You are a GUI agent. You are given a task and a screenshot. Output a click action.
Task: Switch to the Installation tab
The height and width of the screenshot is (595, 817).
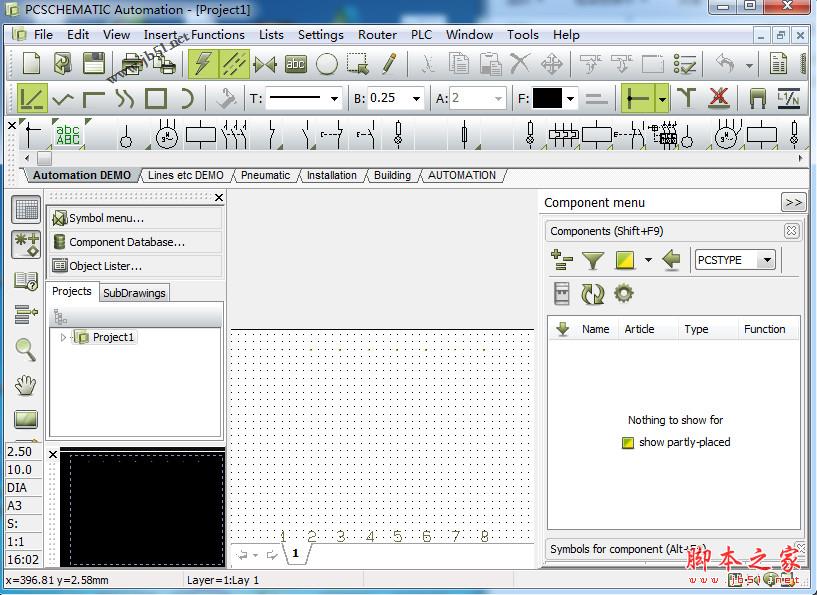(x=331, y=176)
